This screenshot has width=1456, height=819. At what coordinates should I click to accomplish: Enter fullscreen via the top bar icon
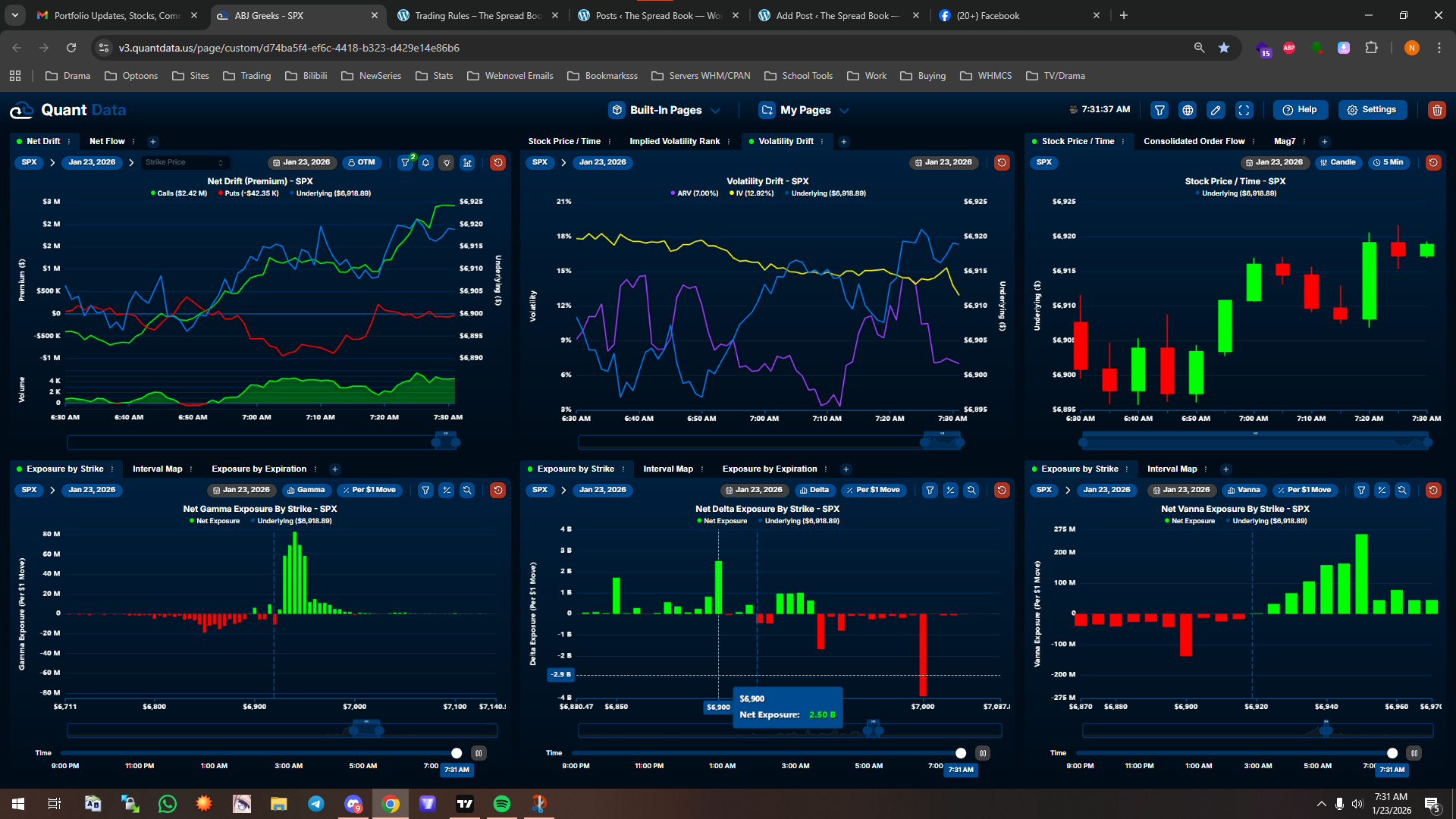(x=1244, y=110)
